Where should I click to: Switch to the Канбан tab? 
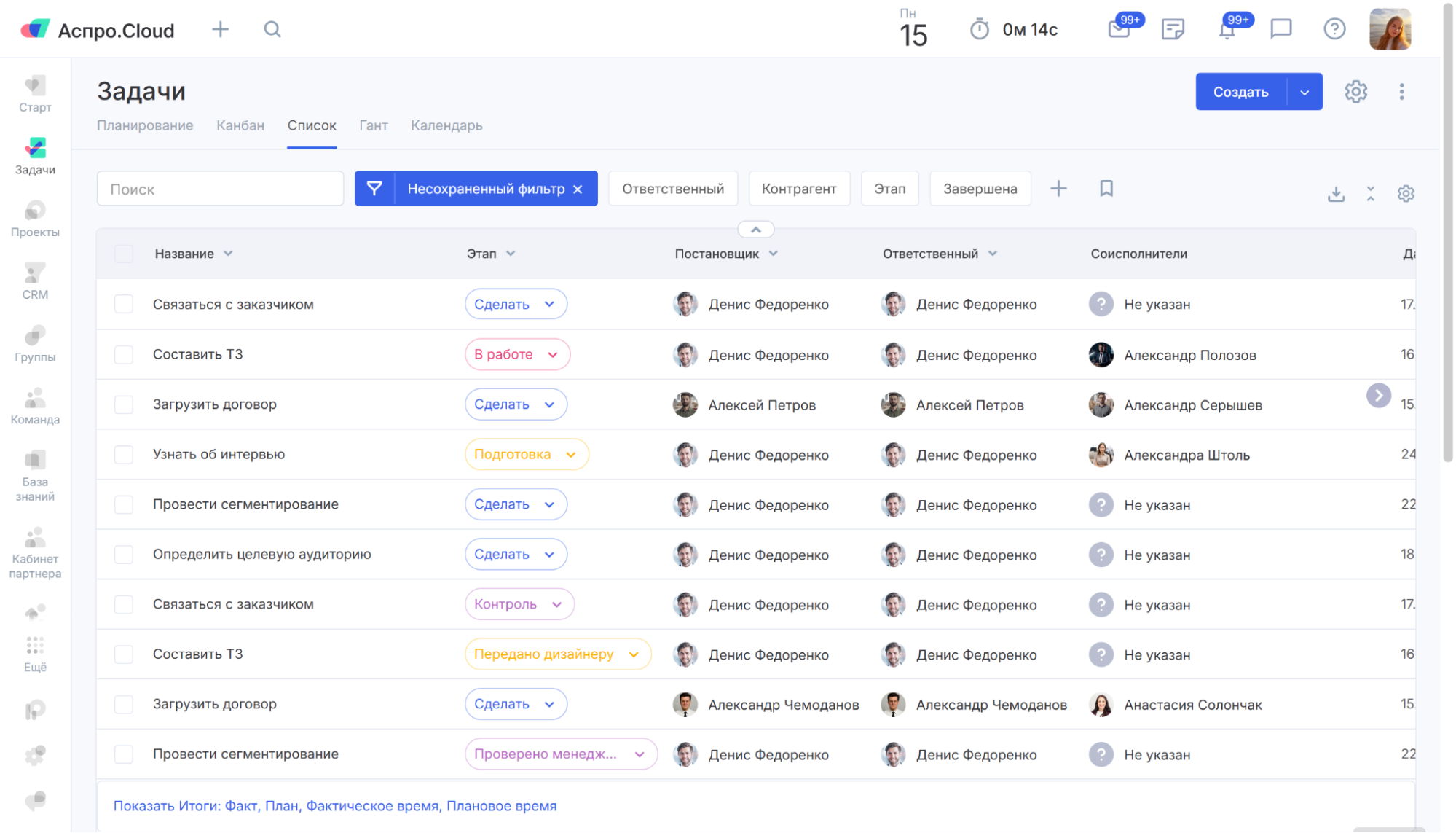point(240,125)
